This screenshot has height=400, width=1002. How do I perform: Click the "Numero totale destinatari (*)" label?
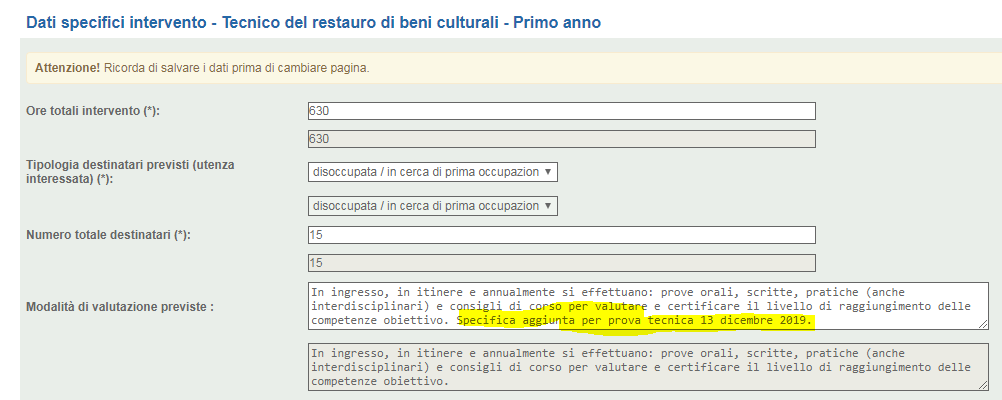pos(108,235)
